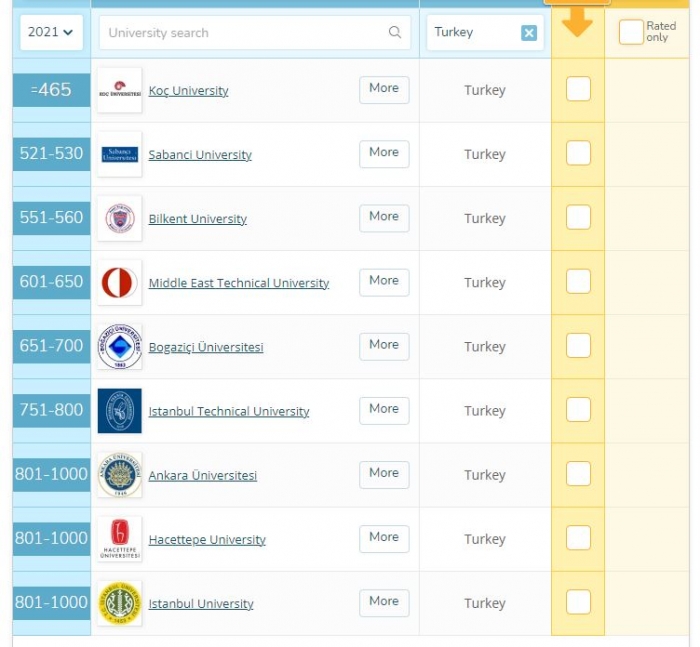Click the orange down arrow sort icon

[577, 21]
